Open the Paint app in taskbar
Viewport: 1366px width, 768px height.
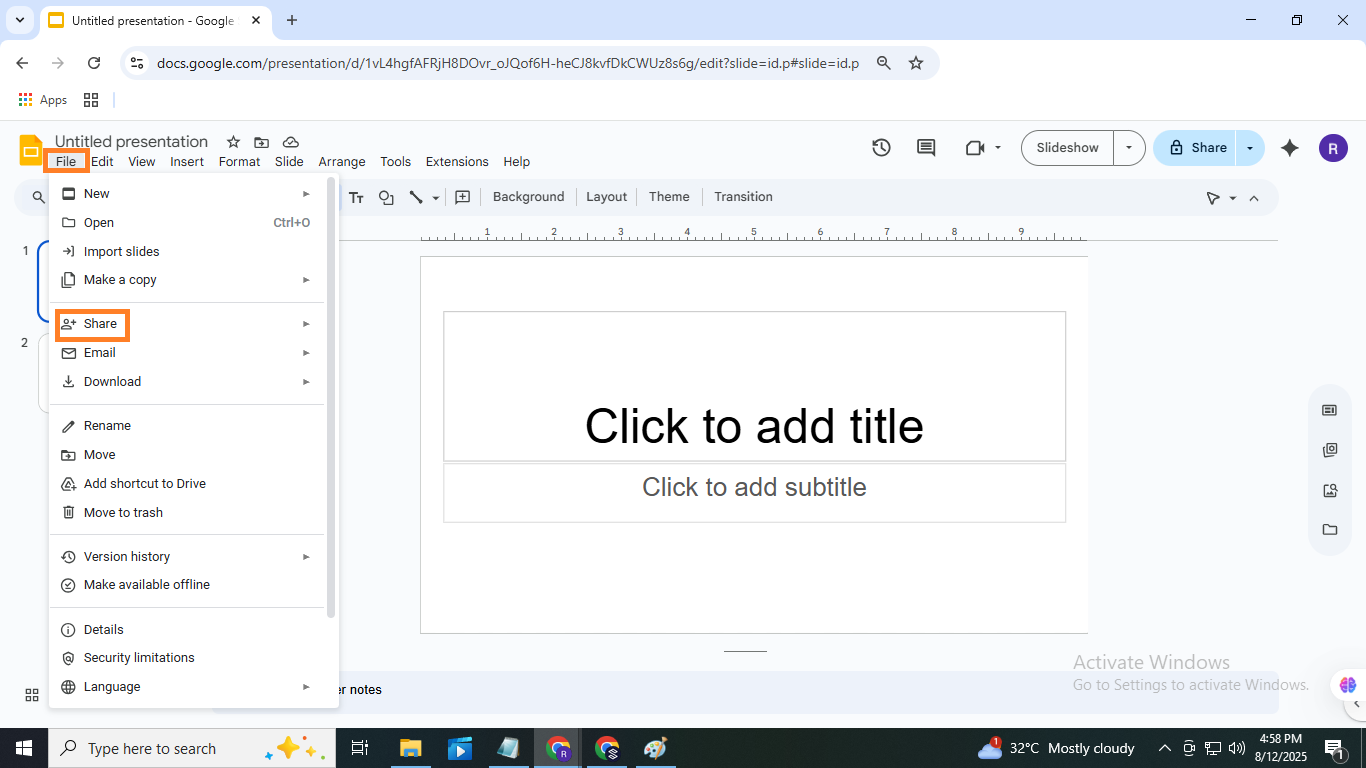point(655,748)
